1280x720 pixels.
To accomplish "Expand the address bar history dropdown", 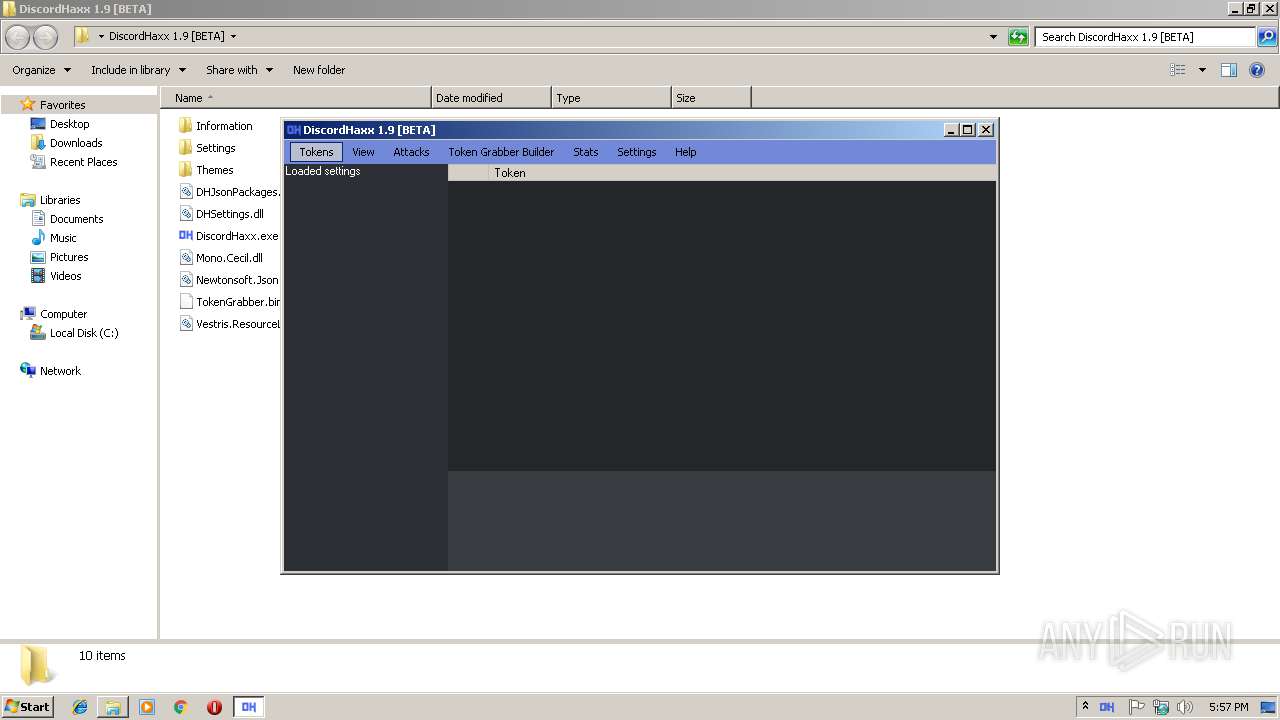I will tap(993, 37).
